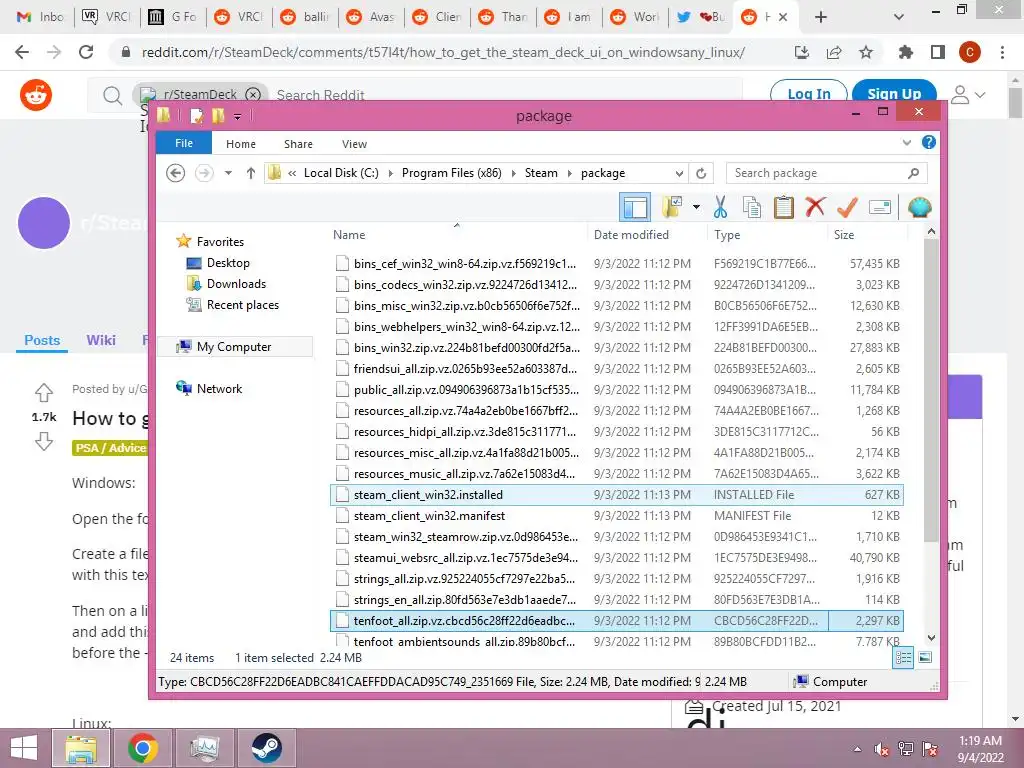The width and height of the screenshot is (1024, 768).
Task: Click New folder icon in Explorer title bar
Action: (x=217, y=116)
